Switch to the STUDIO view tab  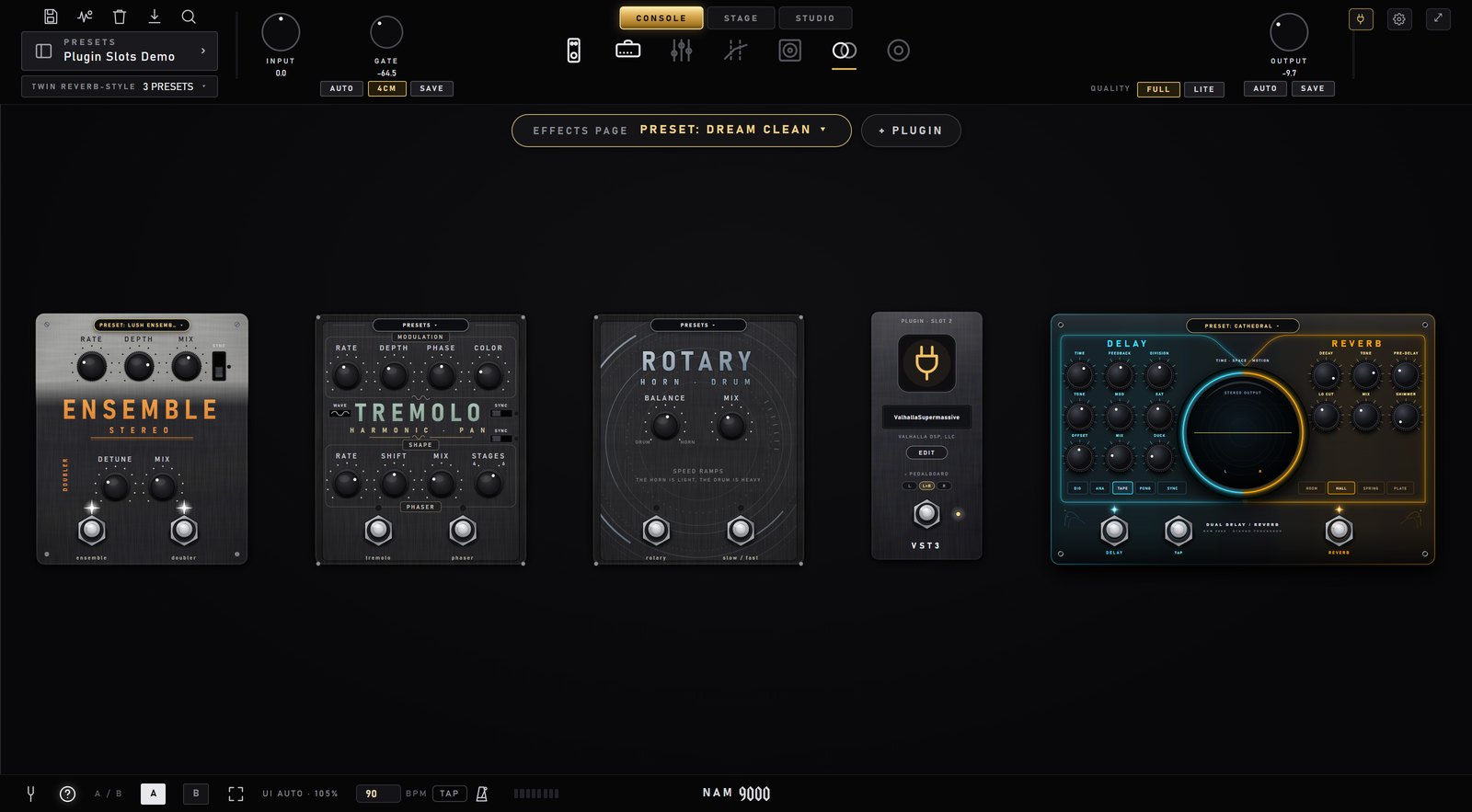[815, 17]
